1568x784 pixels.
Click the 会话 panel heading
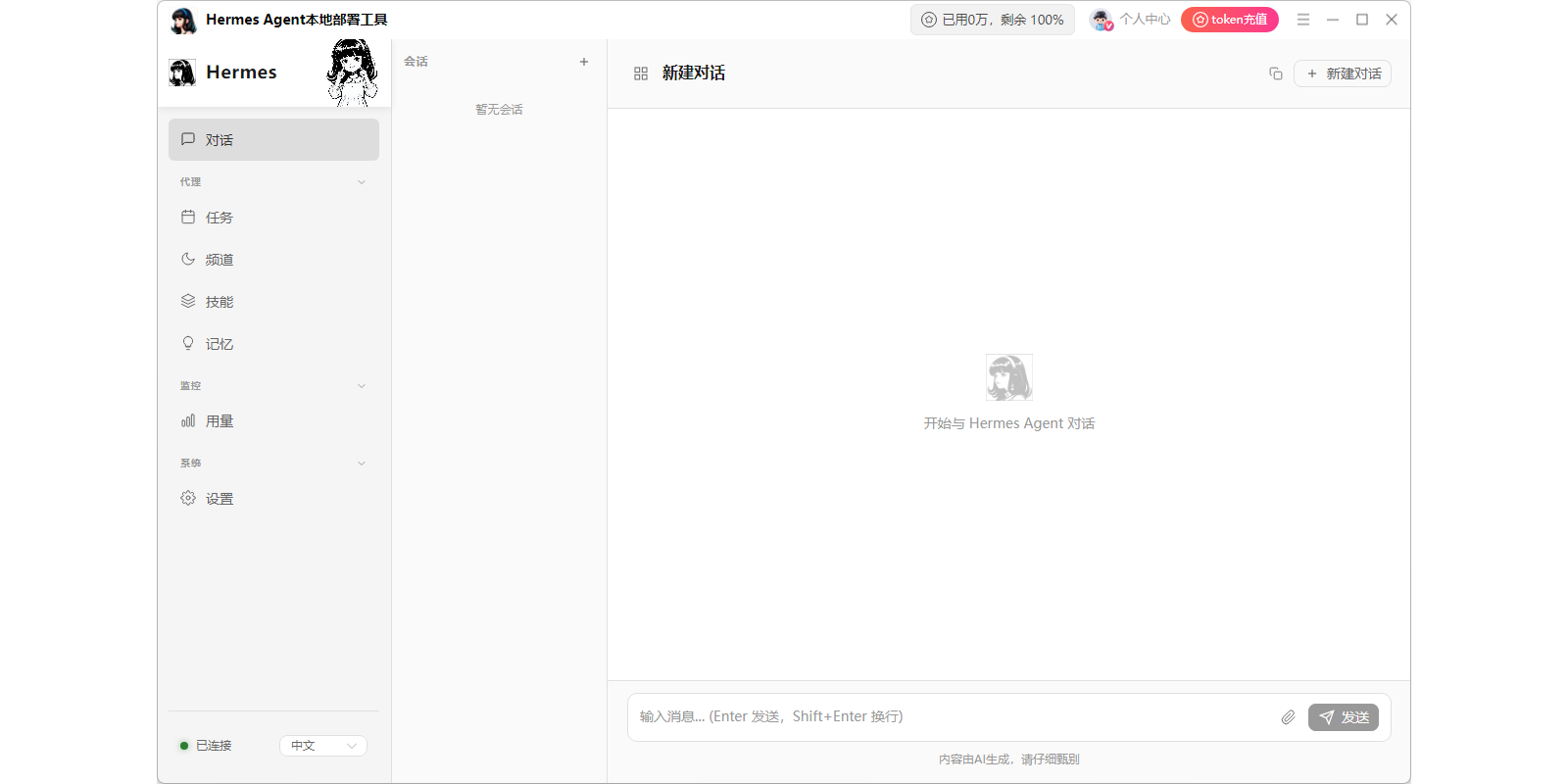[x=416, y=62]
